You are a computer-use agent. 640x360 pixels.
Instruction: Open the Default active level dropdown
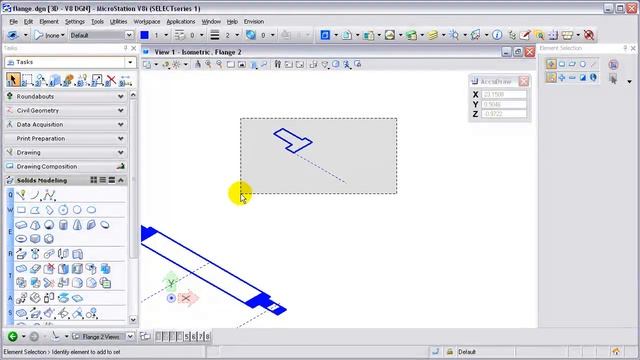(129, 35)
